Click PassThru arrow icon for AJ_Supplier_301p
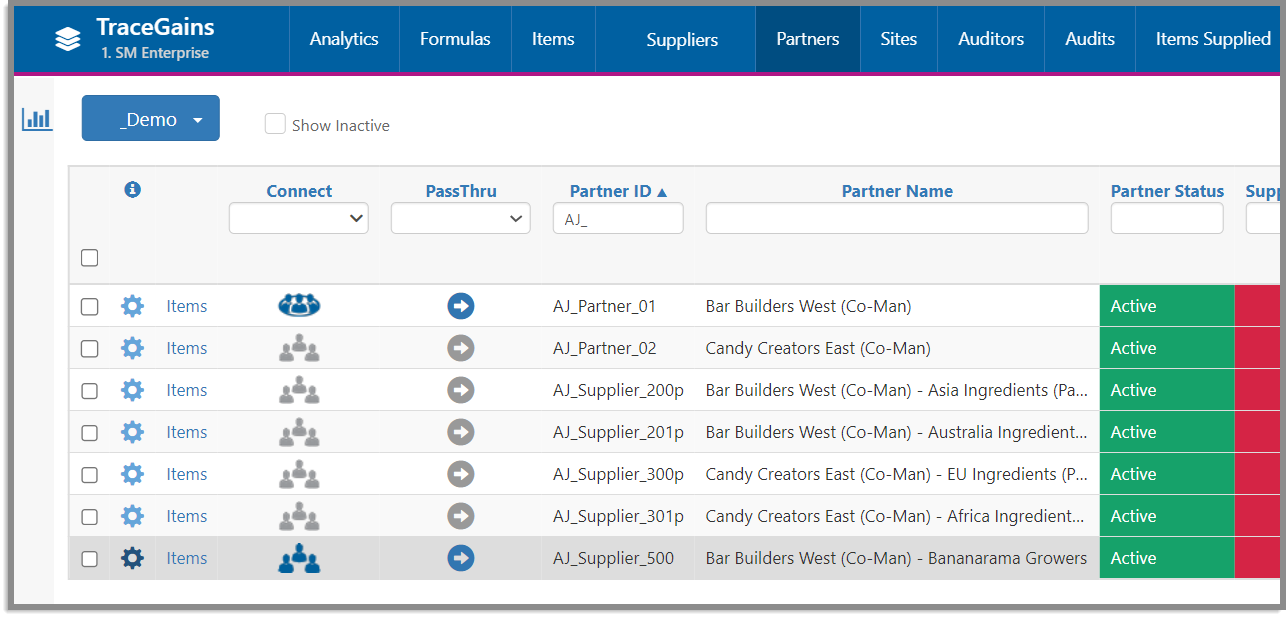 click(461, 516)
